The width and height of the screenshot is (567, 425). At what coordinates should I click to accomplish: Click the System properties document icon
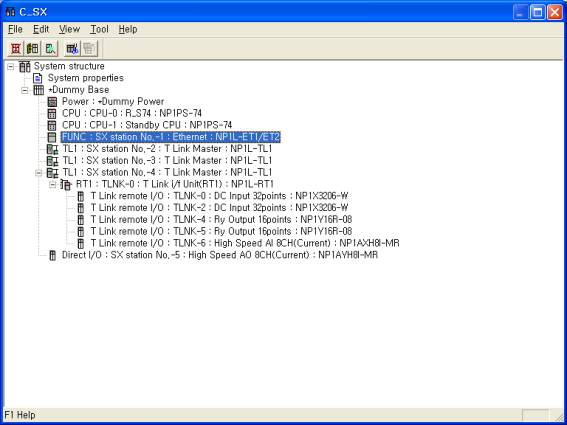pyautogui.click(x=38, y=78)
